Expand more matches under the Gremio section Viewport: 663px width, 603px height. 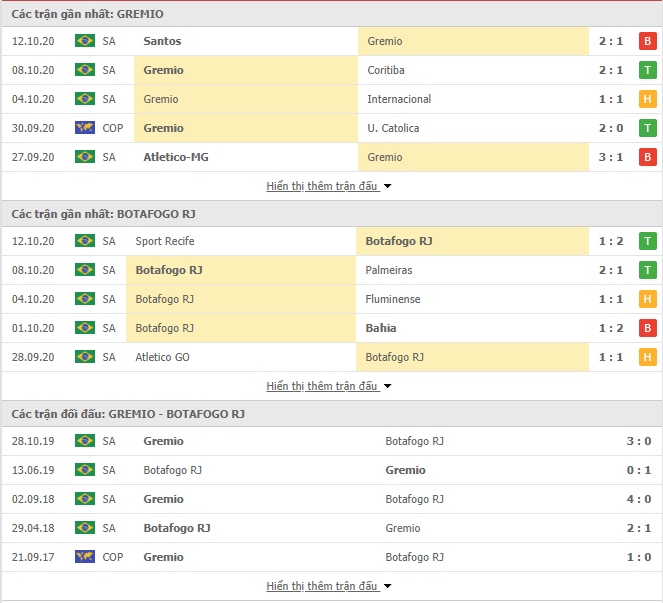329,186
